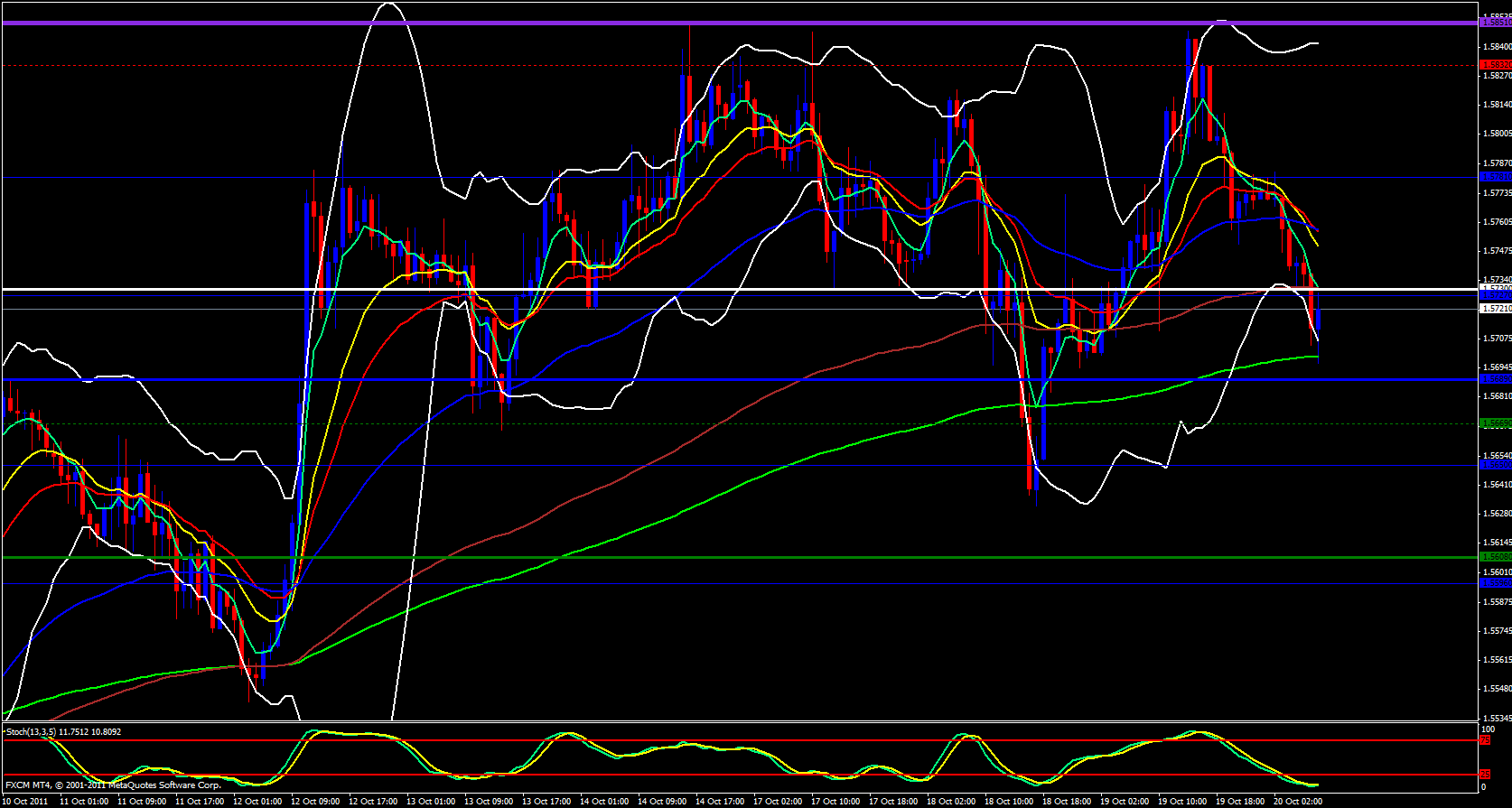The width and height of the screenshot is (1512, 808).
Task: Click the purple 1.58510 price label
Action: click(x=1496, y=23)
